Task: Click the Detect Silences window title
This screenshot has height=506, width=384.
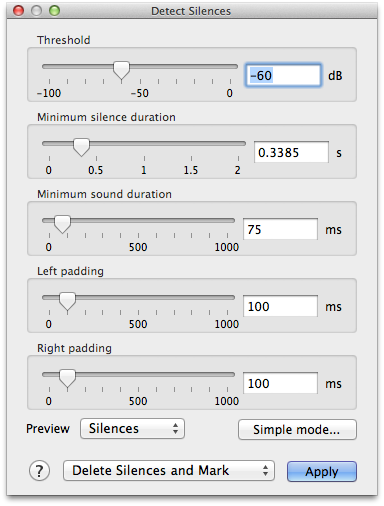Action: click(x=191, y=11)
